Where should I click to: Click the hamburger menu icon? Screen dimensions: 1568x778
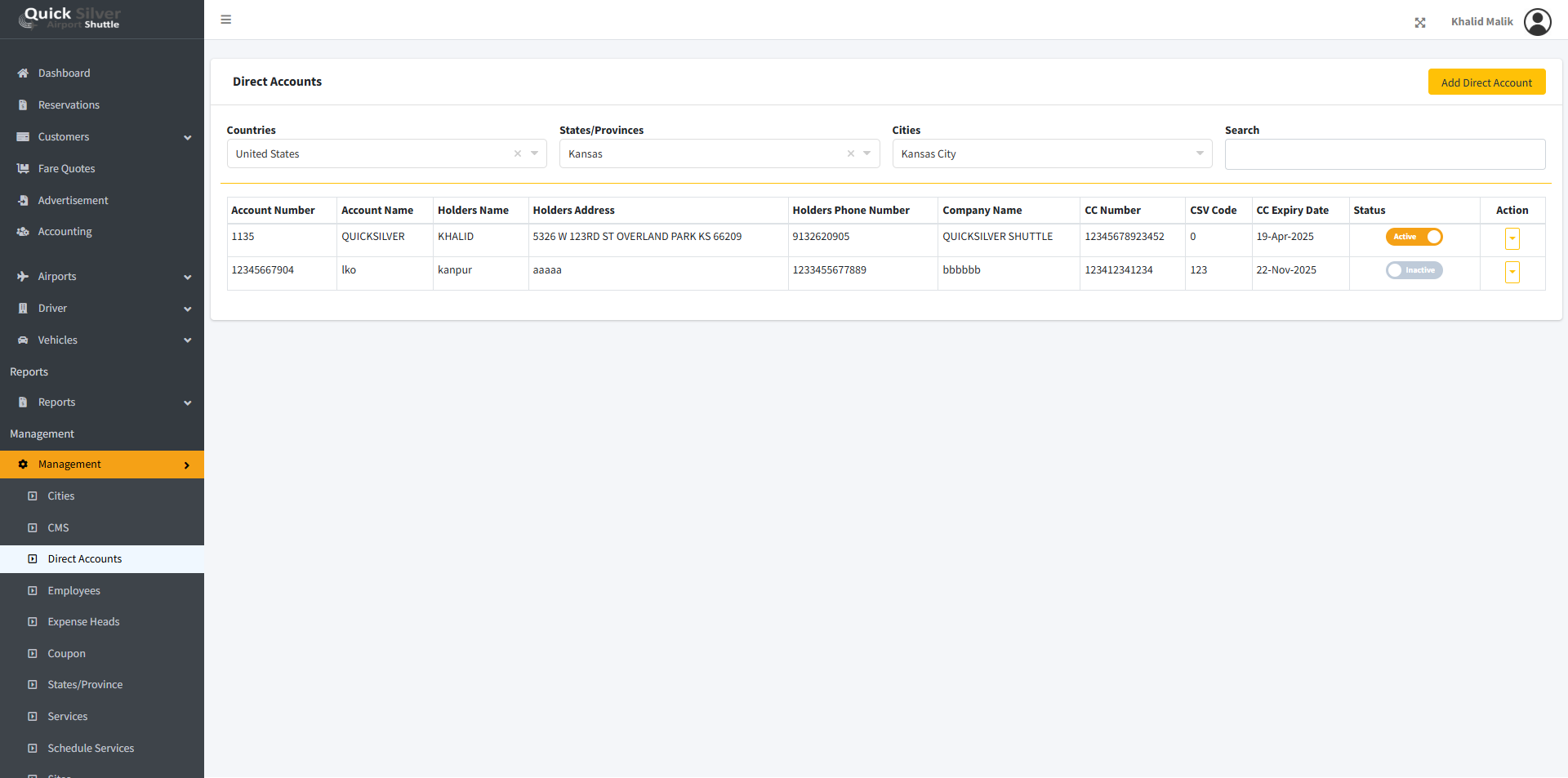(x=226, y=20)
